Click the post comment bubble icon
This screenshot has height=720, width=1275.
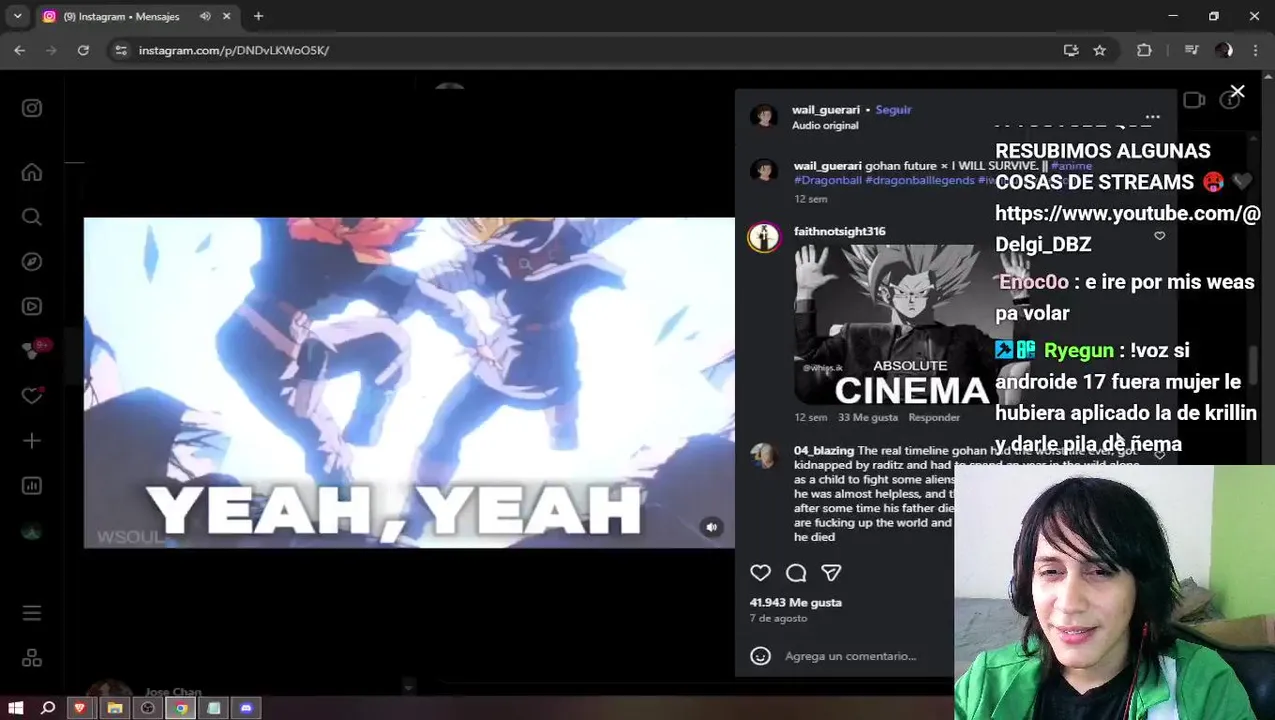pyautogui.click(x=796, y=573)
